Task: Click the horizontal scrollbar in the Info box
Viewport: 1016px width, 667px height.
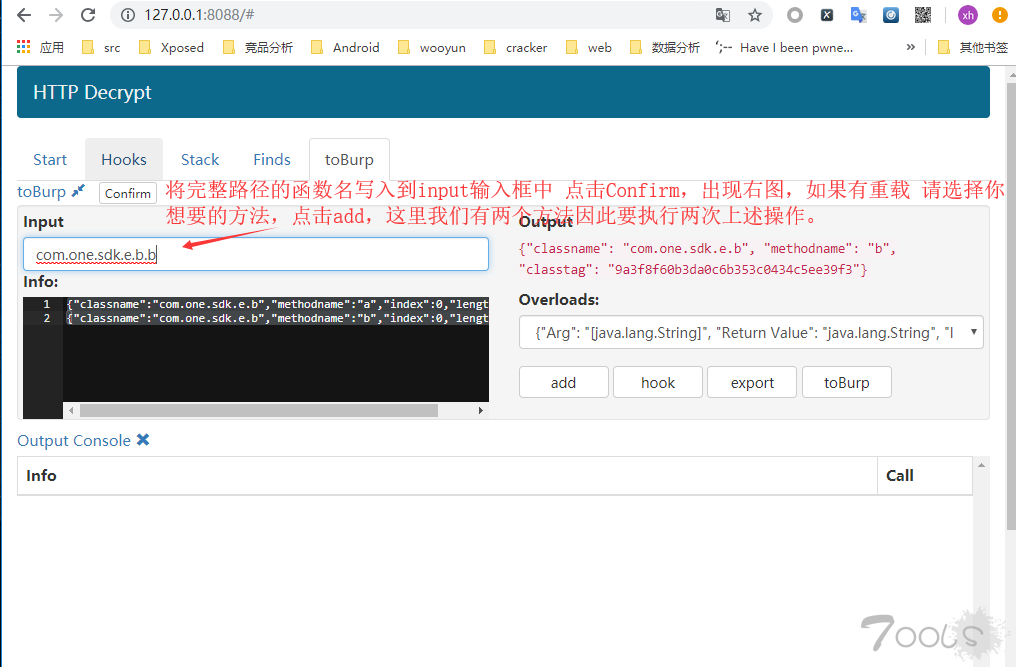Action: [259, 410]
